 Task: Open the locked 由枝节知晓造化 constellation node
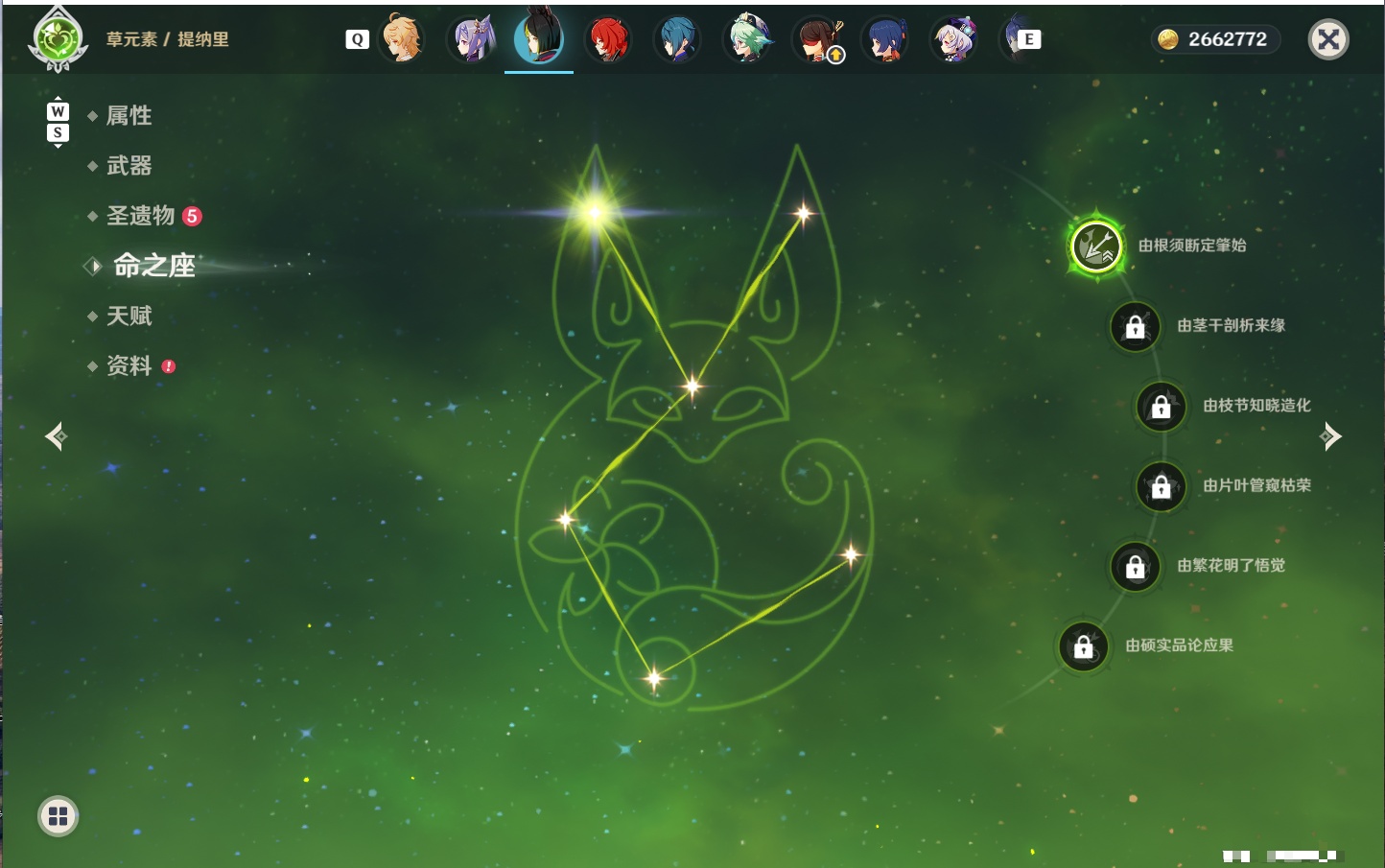point(1162,406)
